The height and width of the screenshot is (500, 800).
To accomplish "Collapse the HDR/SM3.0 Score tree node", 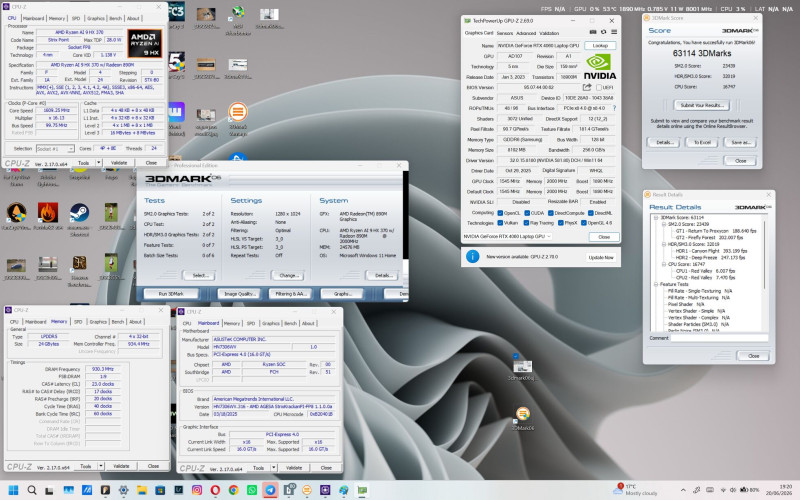I will pos(664,244).
